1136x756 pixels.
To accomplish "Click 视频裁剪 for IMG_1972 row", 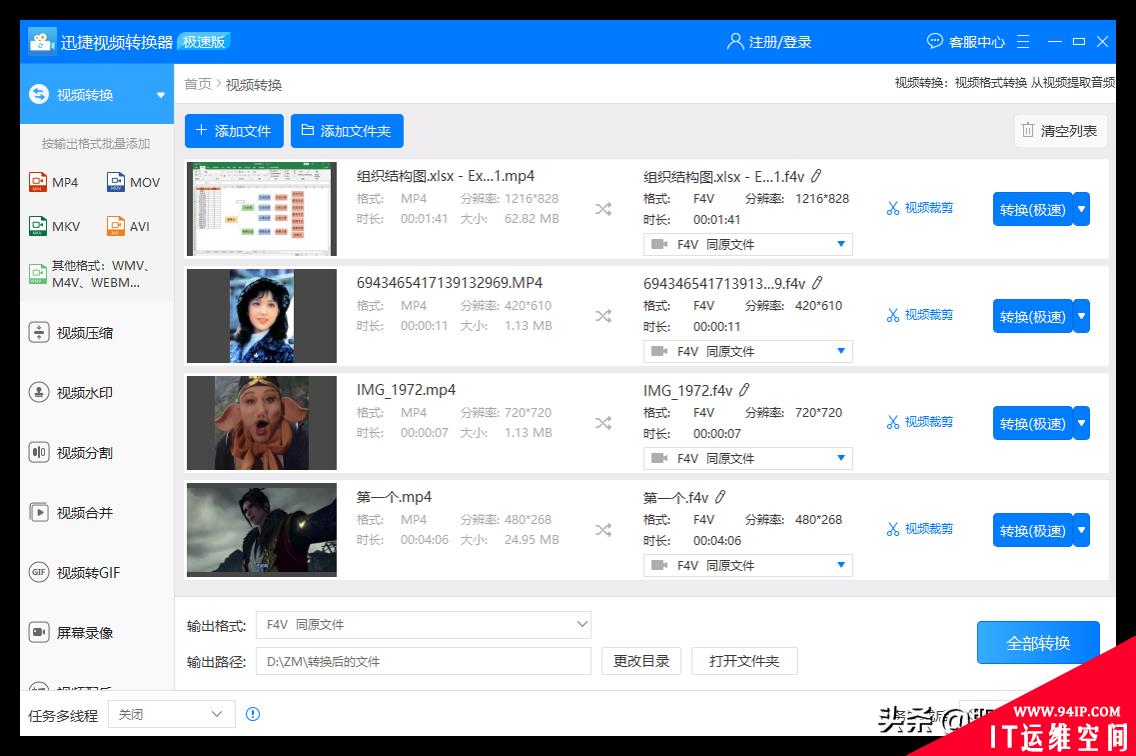I will pos(920,422).
